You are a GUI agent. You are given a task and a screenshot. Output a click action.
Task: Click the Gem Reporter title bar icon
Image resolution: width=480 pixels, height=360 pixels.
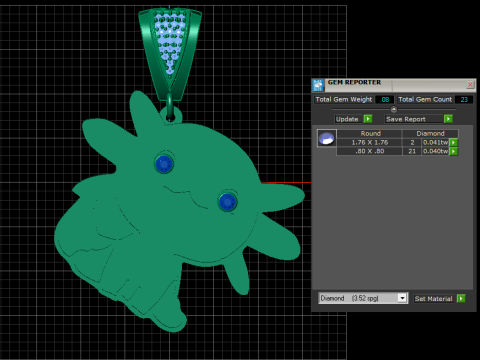click(318, 85)
